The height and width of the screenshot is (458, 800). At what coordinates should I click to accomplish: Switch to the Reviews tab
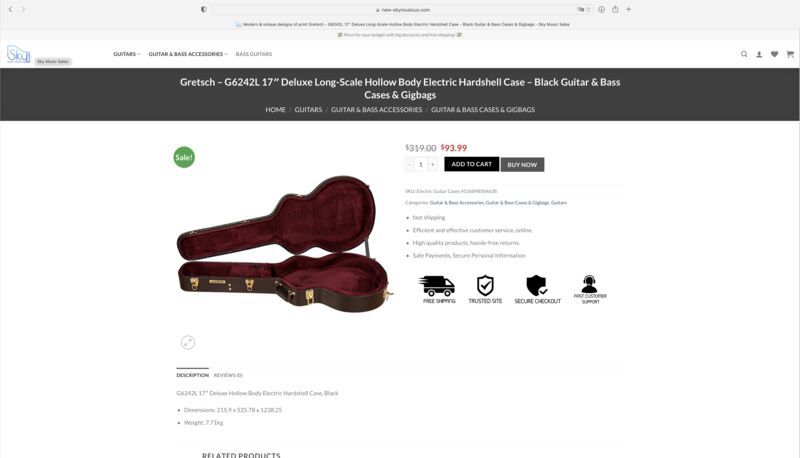click(228, 375)
